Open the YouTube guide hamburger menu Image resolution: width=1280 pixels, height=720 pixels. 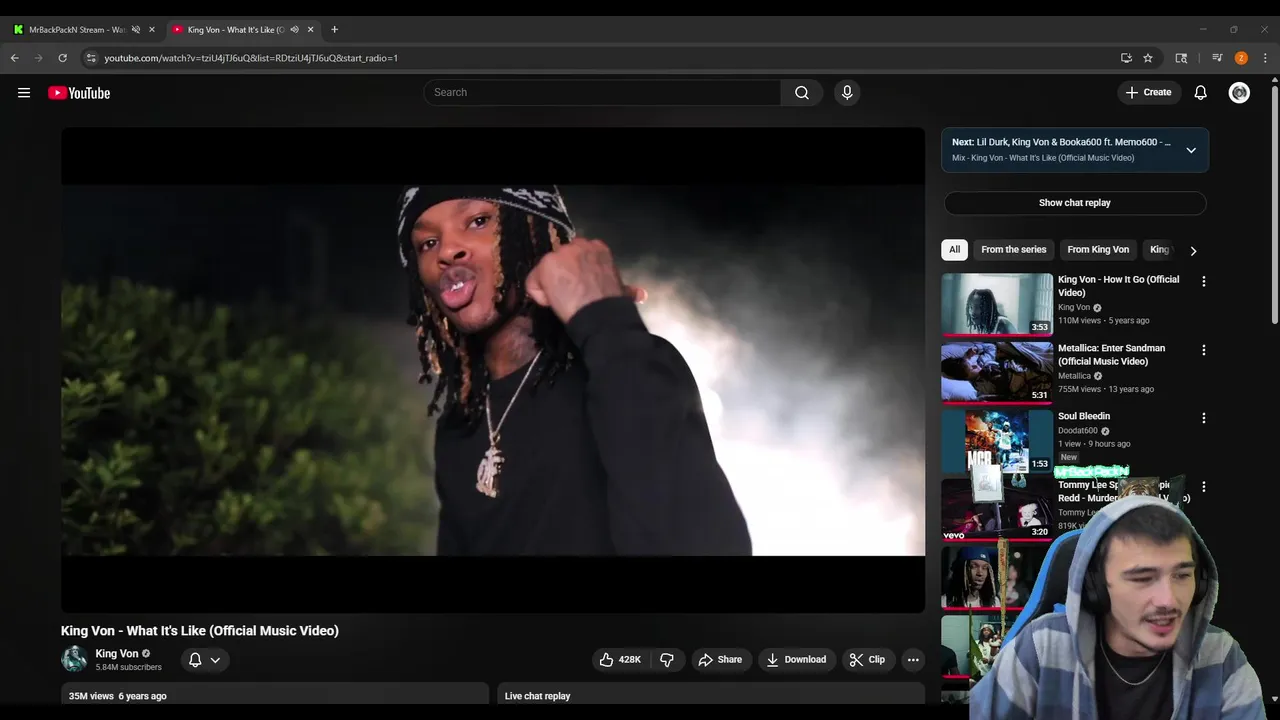(x=24, y=93)
